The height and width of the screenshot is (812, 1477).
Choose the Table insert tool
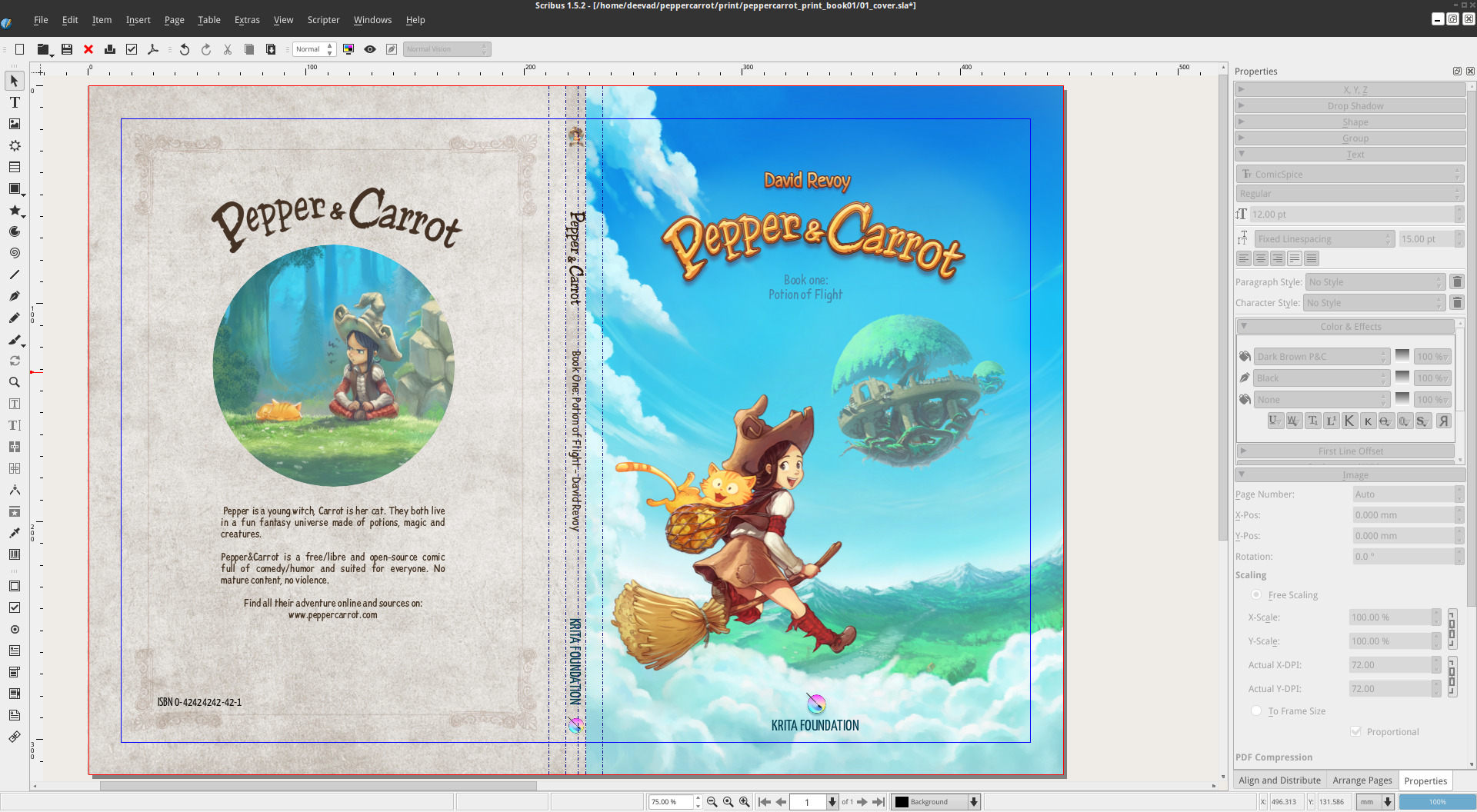click(x=15, y=167)
